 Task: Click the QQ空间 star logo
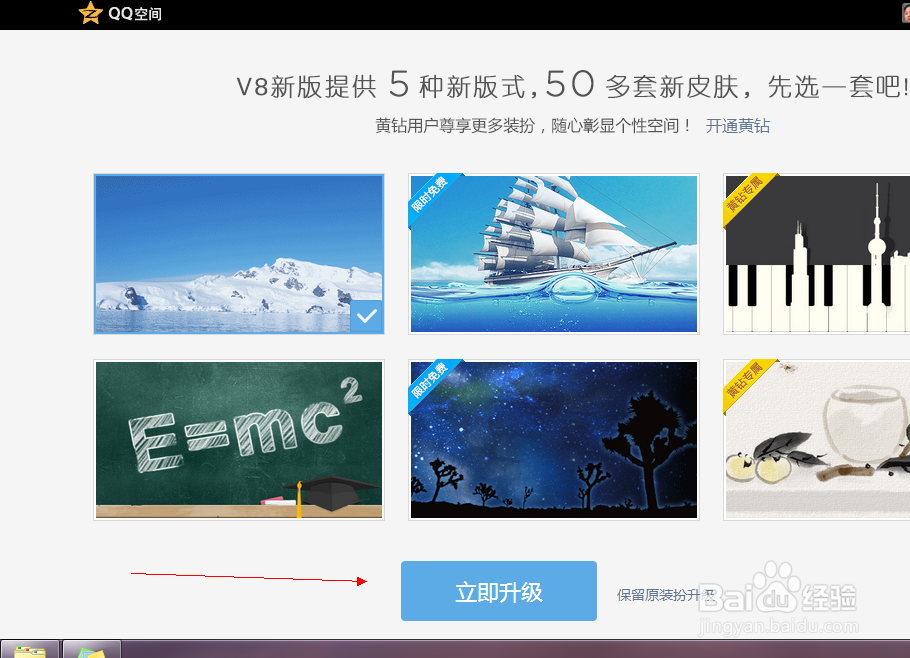(91, 13)
